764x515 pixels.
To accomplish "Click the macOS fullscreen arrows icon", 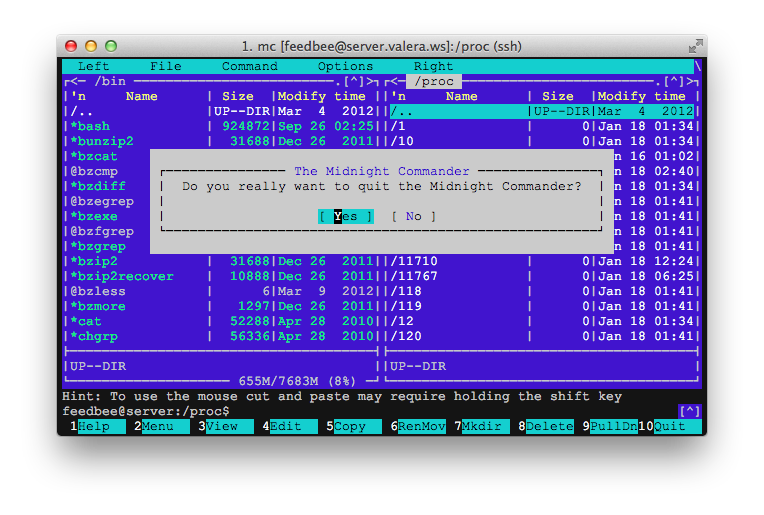I will pos(695,46).
